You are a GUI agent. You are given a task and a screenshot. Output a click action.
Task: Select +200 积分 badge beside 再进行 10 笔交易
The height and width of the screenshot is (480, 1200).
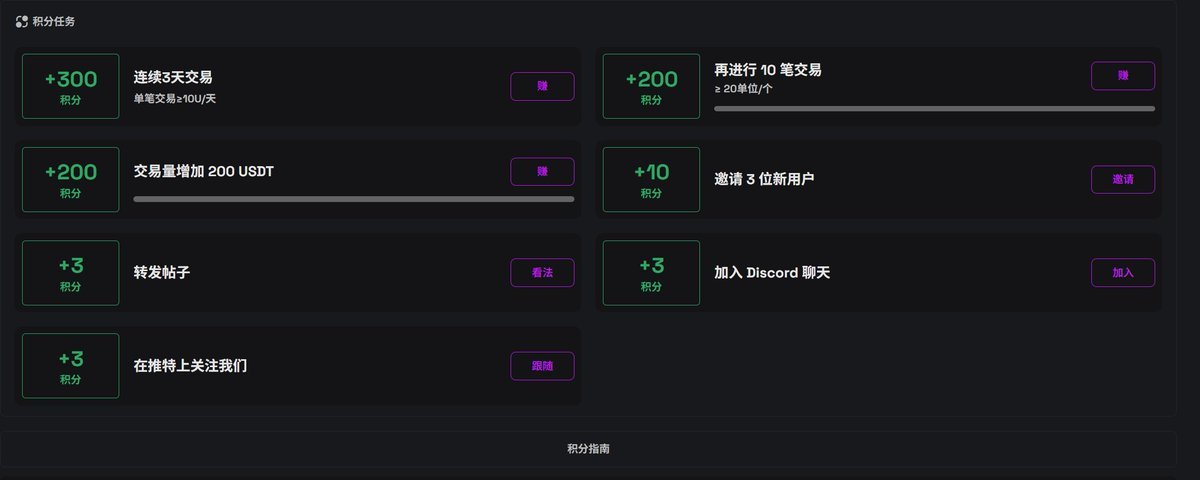click(x=651, y=86)
